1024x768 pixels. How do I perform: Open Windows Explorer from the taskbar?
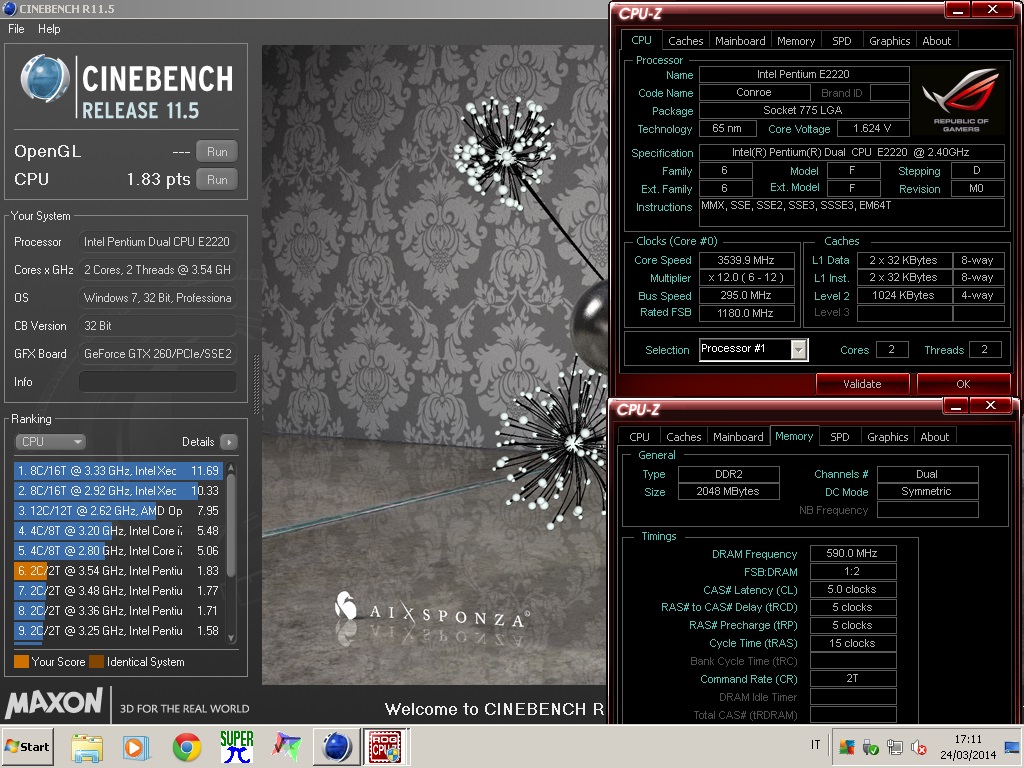tap(87, 747)
